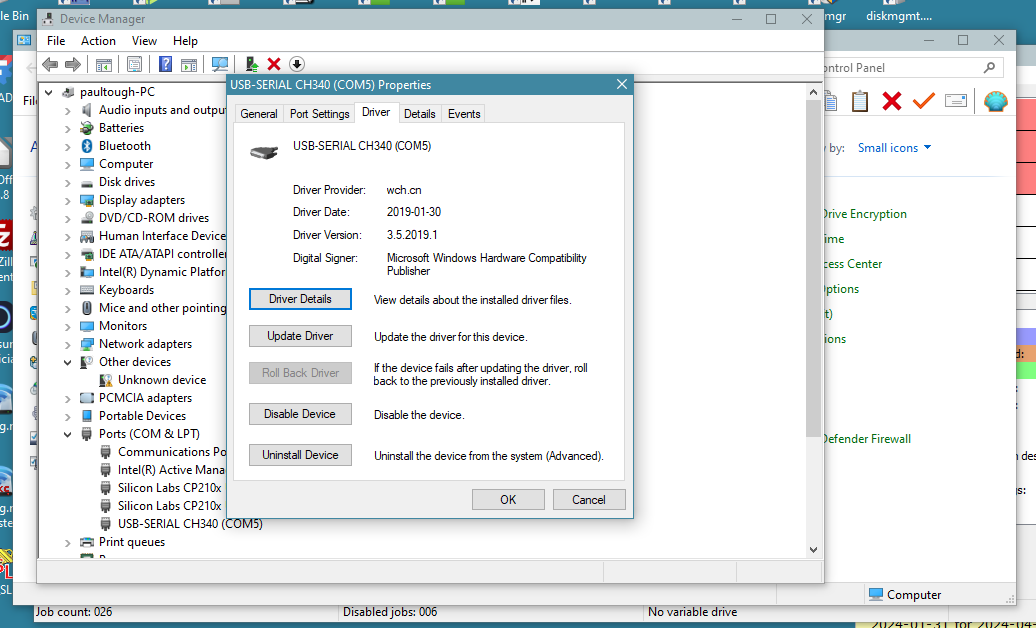This screenshot has height=628, width=1036.
Task: Click the Intel(R) Active Management port entry
Action: coord(171,470)
